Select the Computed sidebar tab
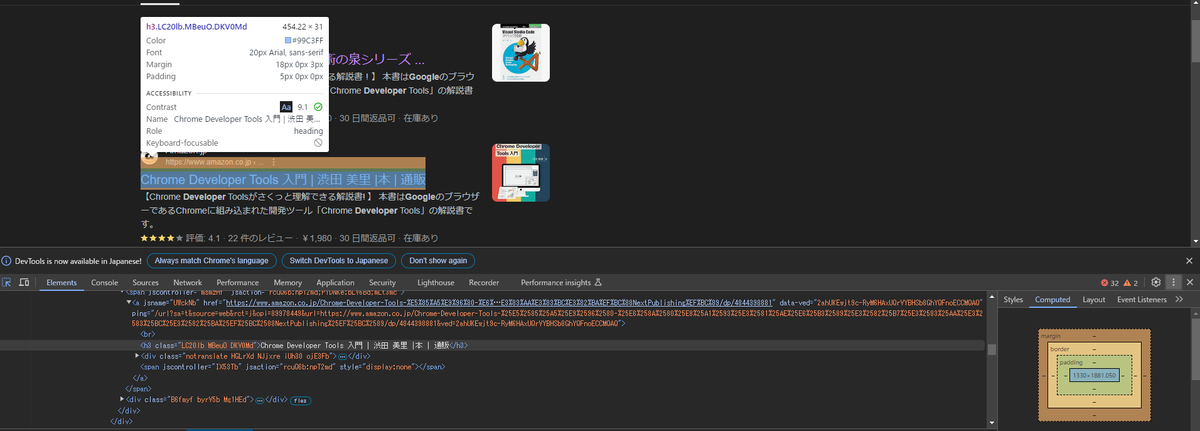Viewport: 1200px width, 431px height. (1052, 299)
